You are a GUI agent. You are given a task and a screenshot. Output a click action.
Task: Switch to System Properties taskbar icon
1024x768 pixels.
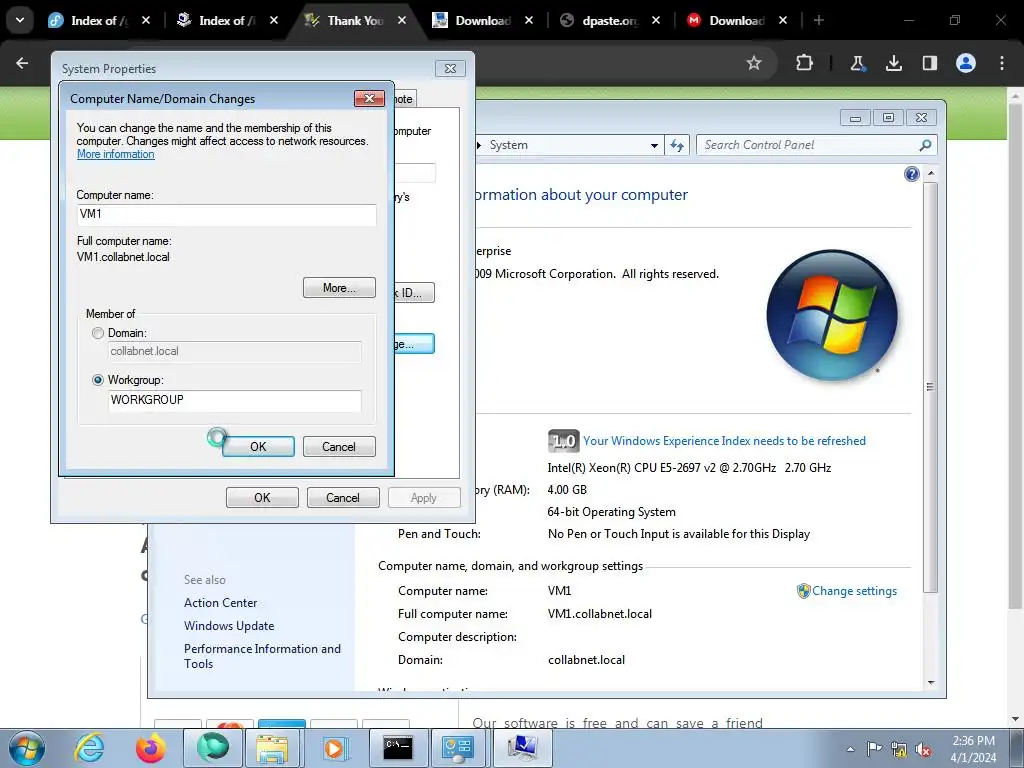(522, 748)
